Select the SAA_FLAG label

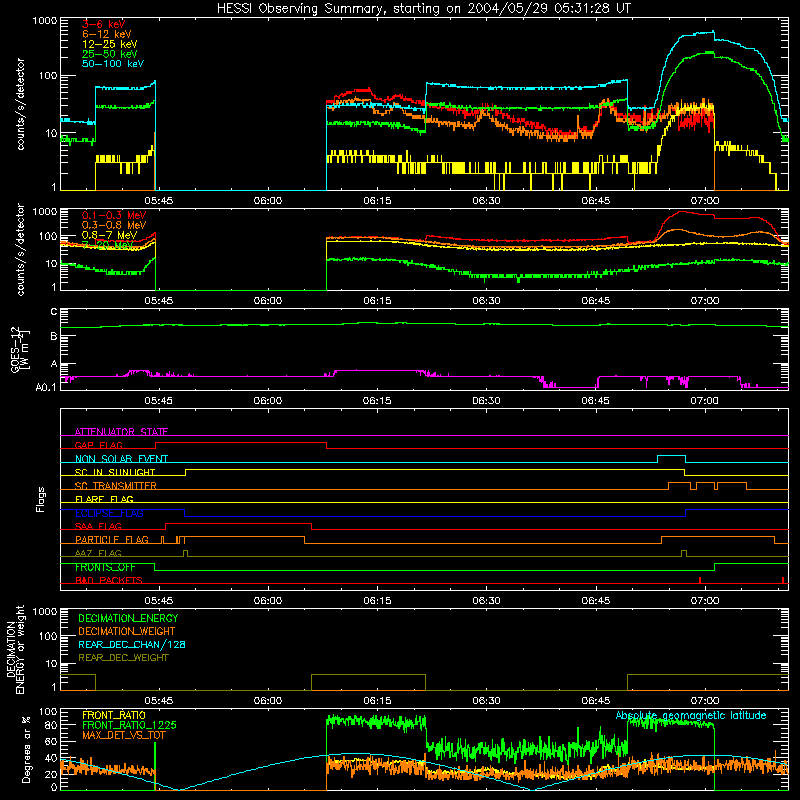point(98,526)
